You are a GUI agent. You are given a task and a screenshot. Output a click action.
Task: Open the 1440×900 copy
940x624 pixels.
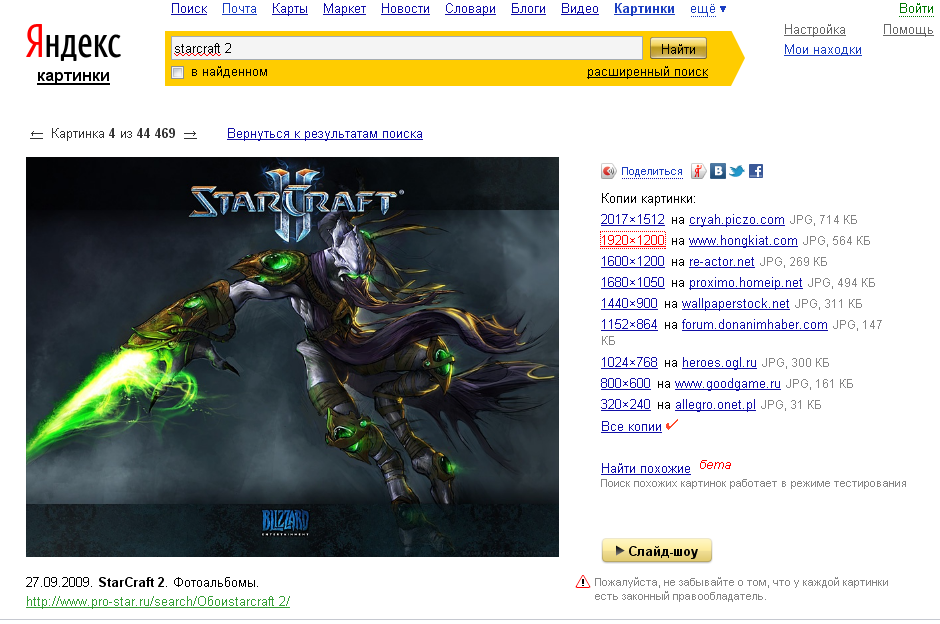[629, 303]
